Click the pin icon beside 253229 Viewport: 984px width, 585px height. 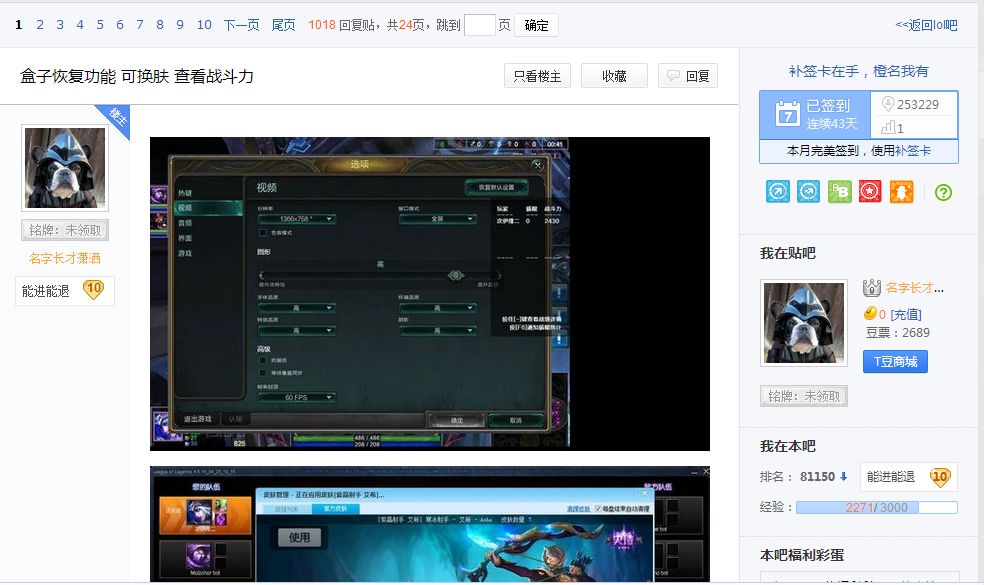887,104
